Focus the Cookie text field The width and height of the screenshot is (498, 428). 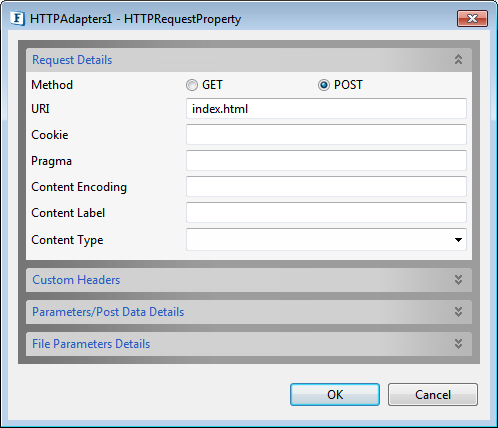coord(326,134)
